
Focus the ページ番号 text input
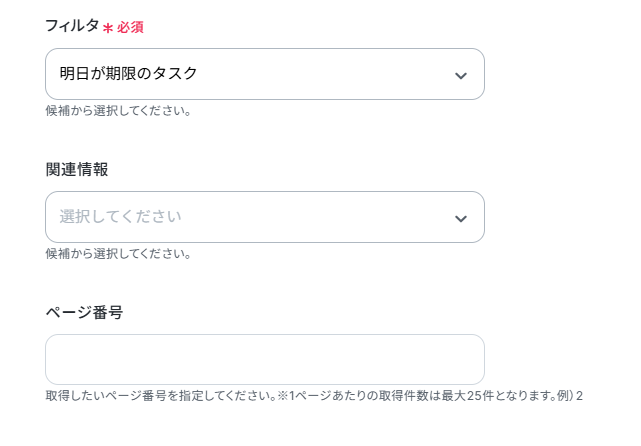(264, 360)
